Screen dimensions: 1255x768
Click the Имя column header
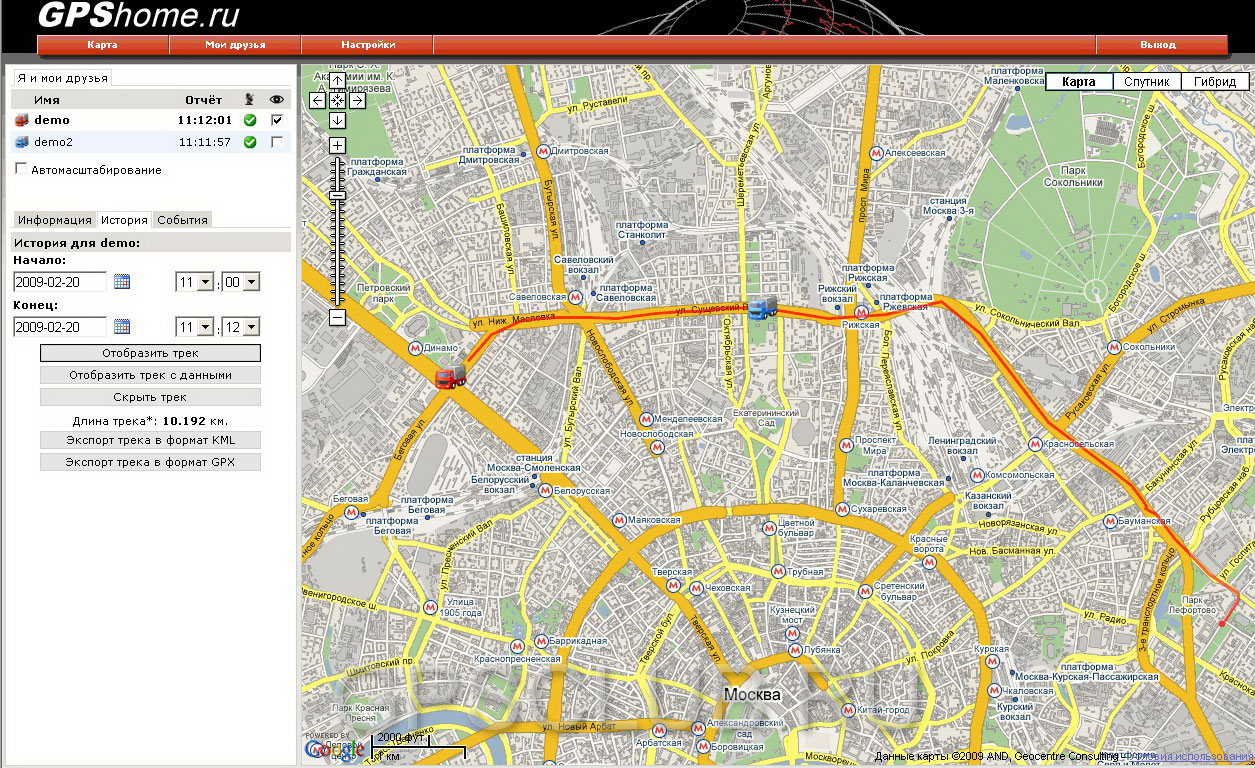tap(47, 100)
